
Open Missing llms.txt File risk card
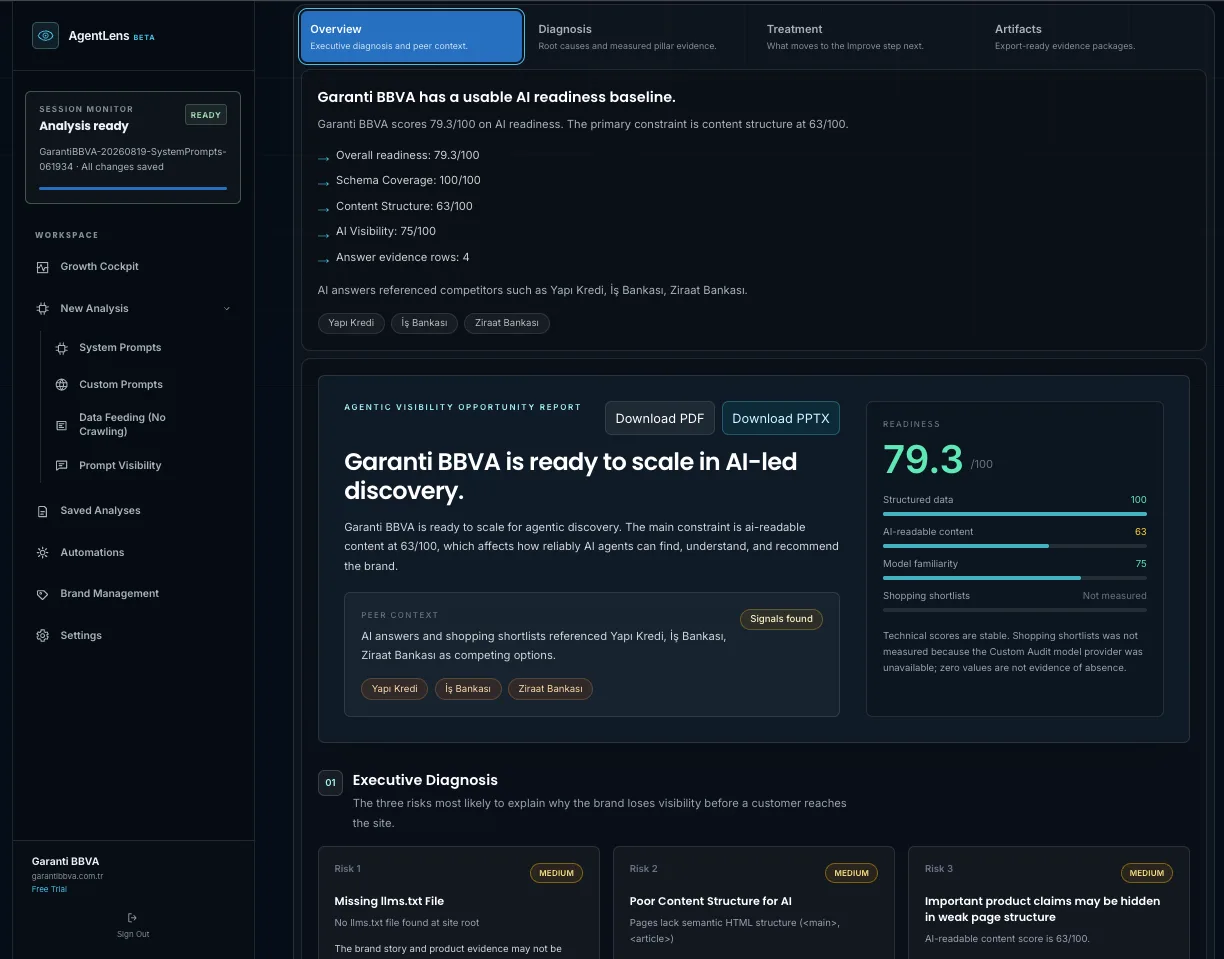(x=459, y=903)
